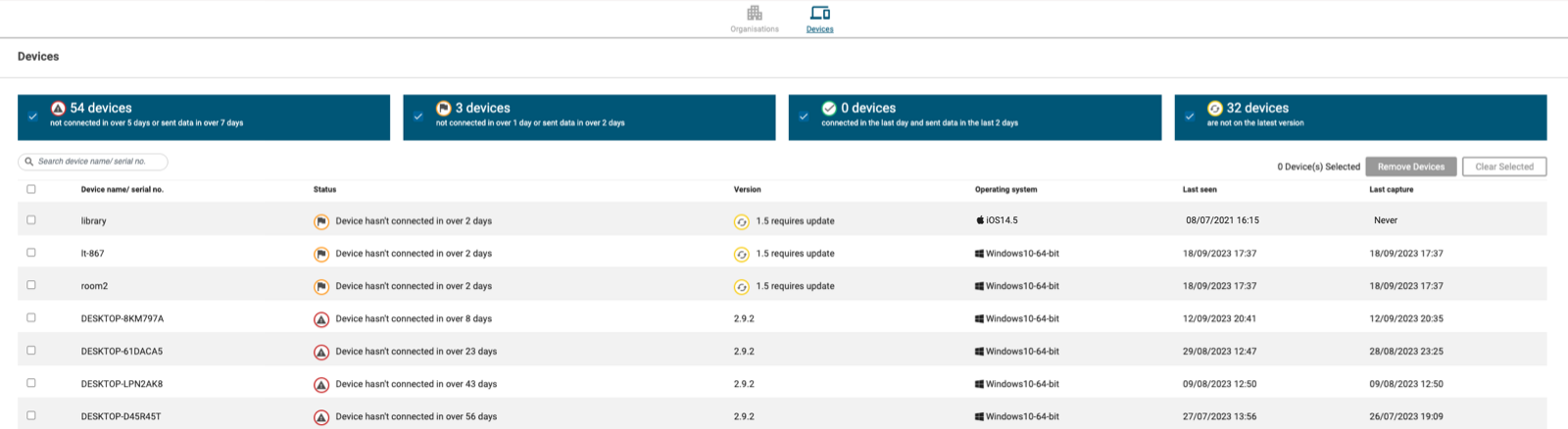This screenshot has width=1568, height=429.
Task: Click the Clear Selected button
Action: tap(1503, 167)
